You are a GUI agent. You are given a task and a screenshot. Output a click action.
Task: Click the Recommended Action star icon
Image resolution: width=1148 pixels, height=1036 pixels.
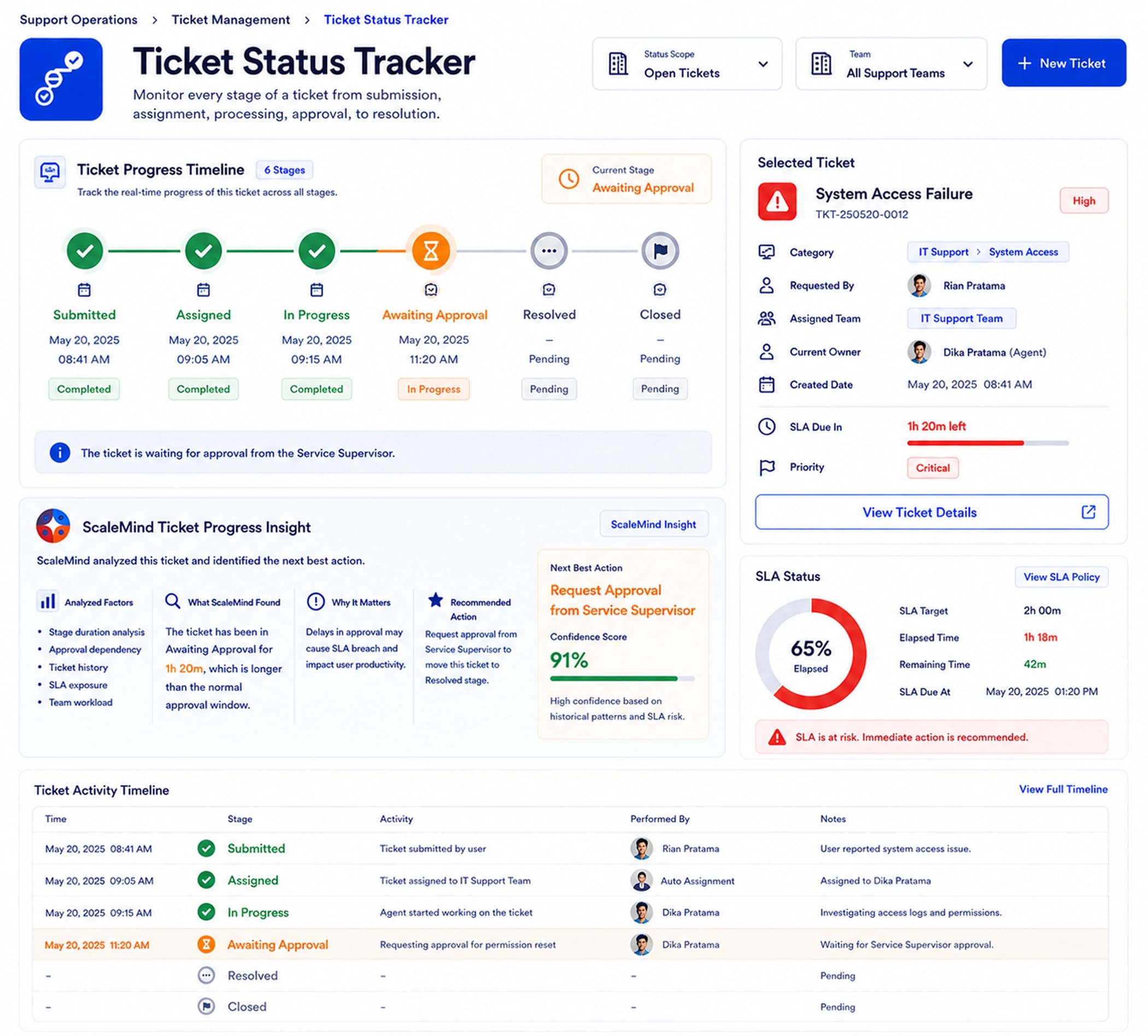[x=436, y=600]
